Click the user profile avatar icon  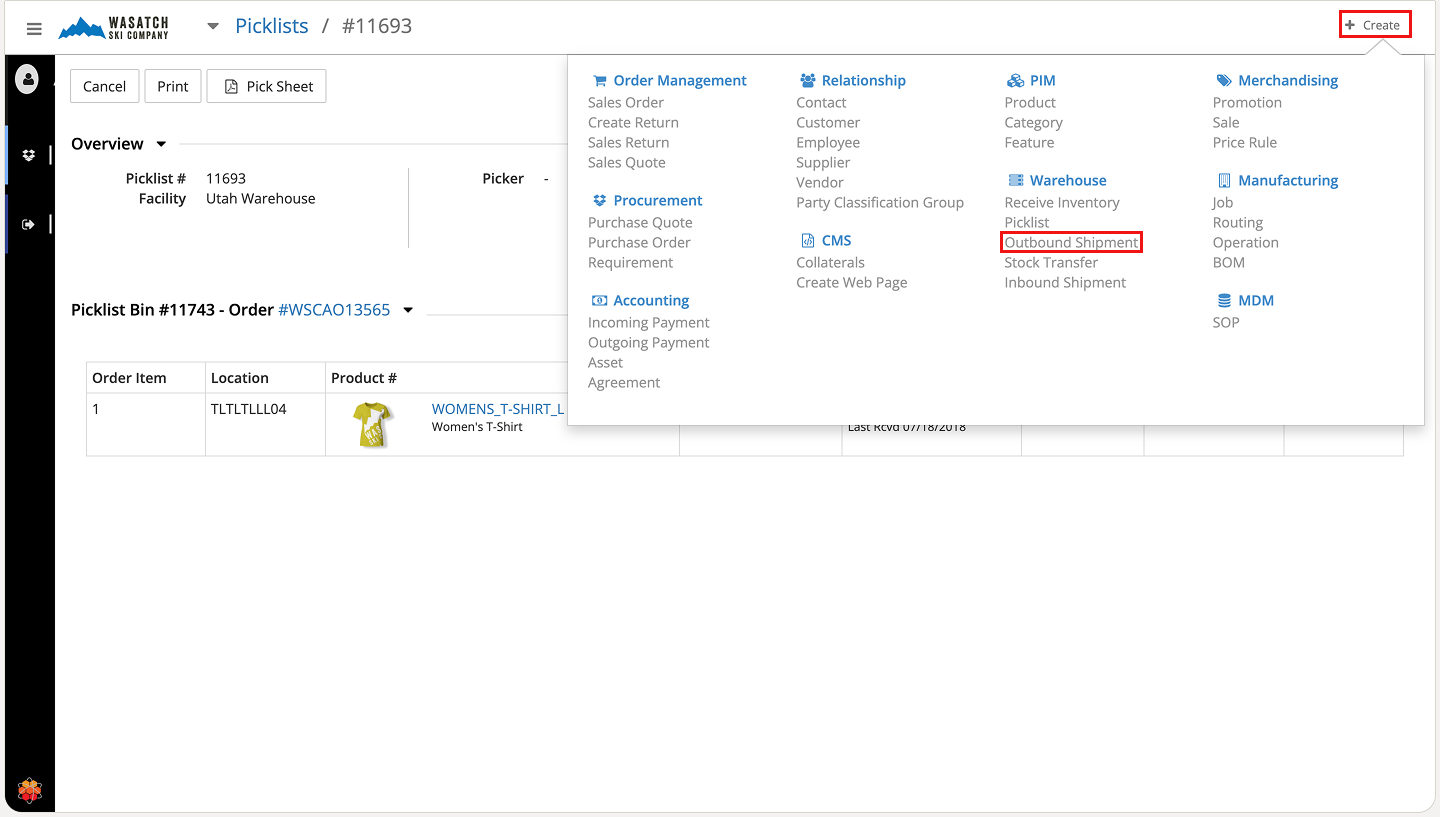pos(27,79)
